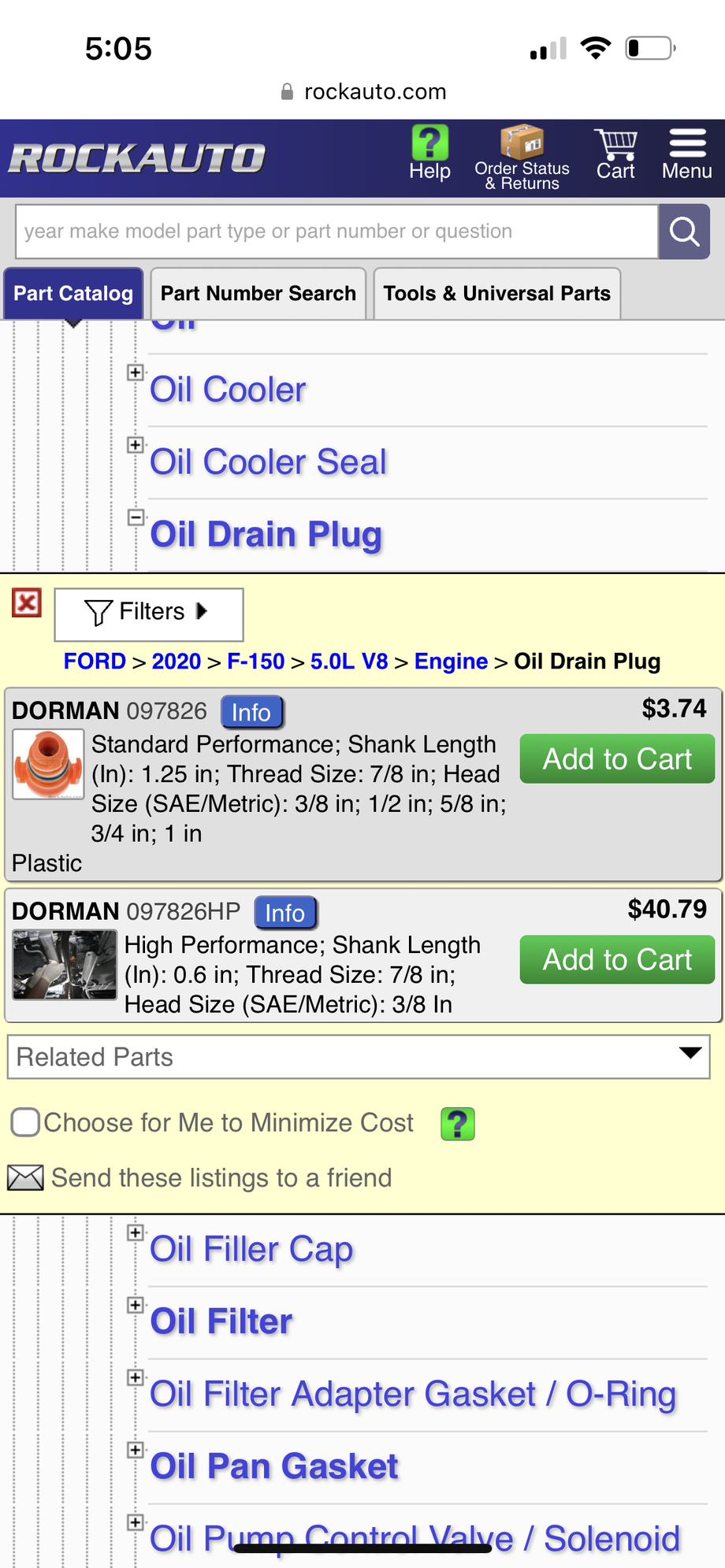Collapse the Oil Drain Plug category
The height and width of the screenshot is (1568, 725).
(x=136, y=516)
